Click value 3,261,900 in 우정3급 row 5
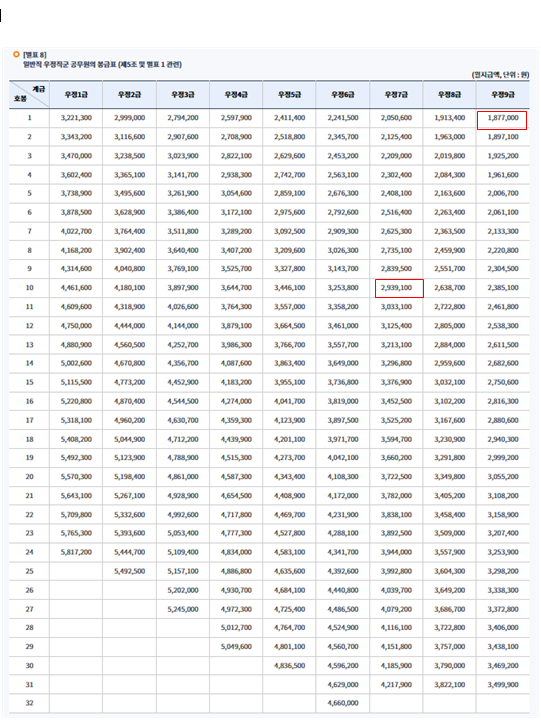Image resolution: width=541 pixels, height=728 pixels. point(183,193)
